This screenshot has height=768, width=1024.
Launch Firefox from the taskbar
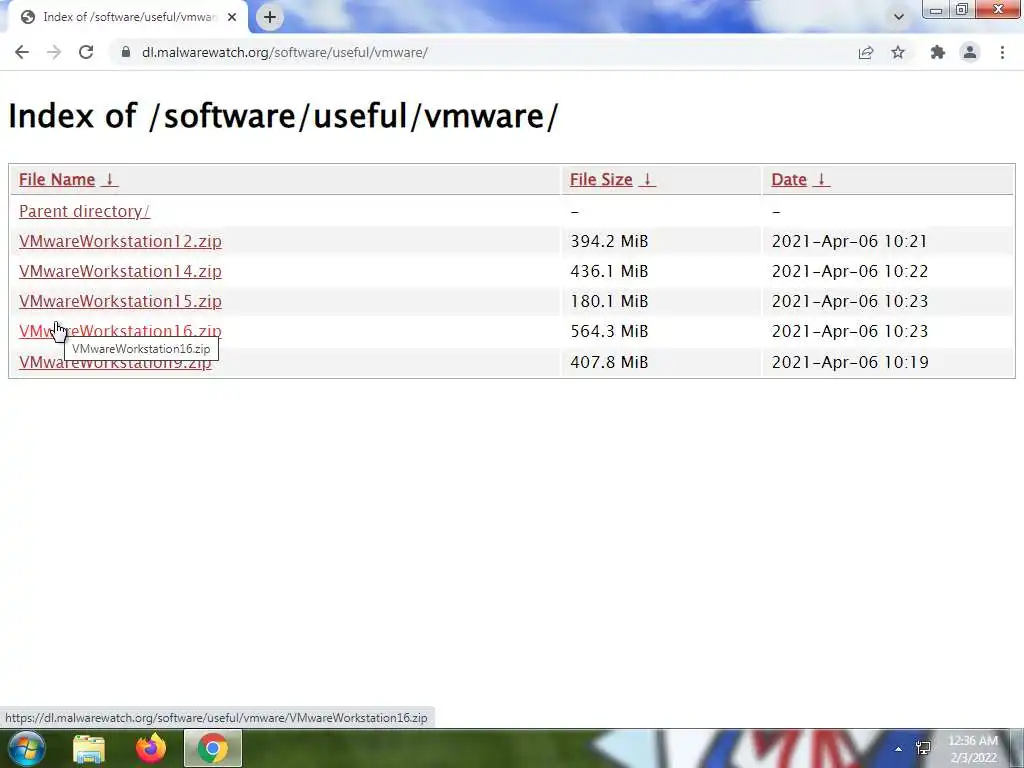[x=151, y=748]
